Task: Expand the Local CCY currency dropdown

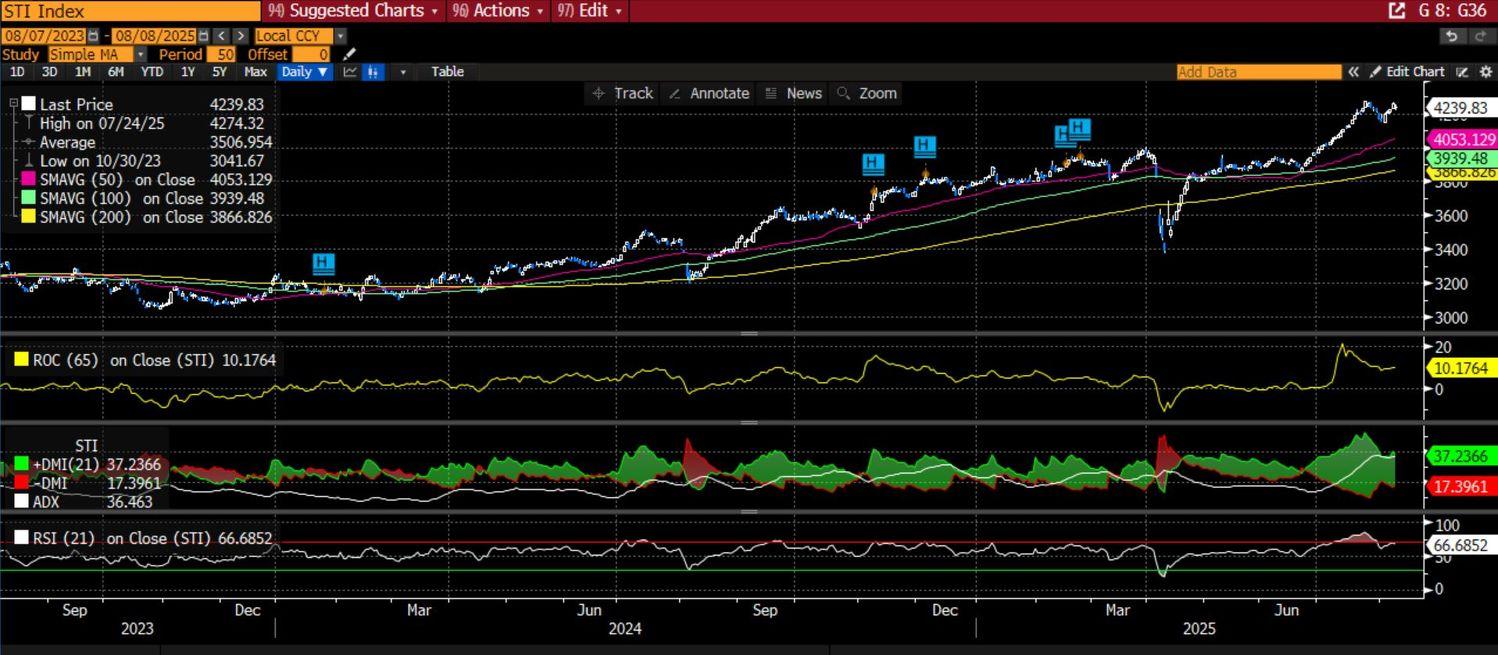Action: coord(340,36)
